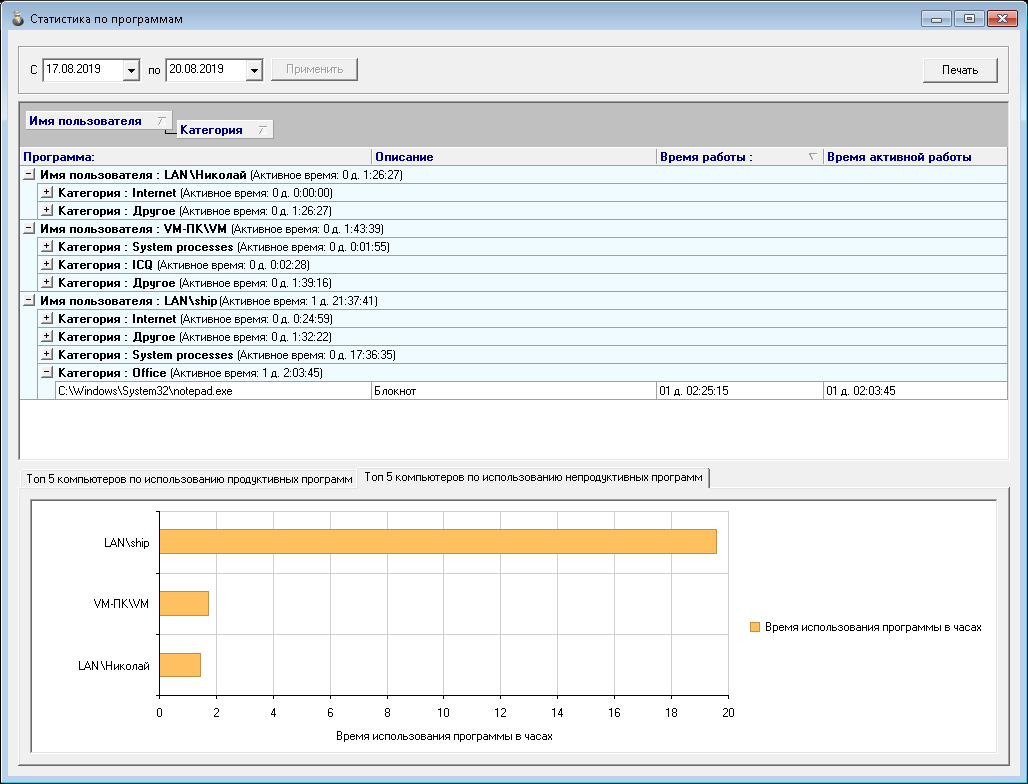Select the unproductive programs top 5 tab

coord(533,478)
